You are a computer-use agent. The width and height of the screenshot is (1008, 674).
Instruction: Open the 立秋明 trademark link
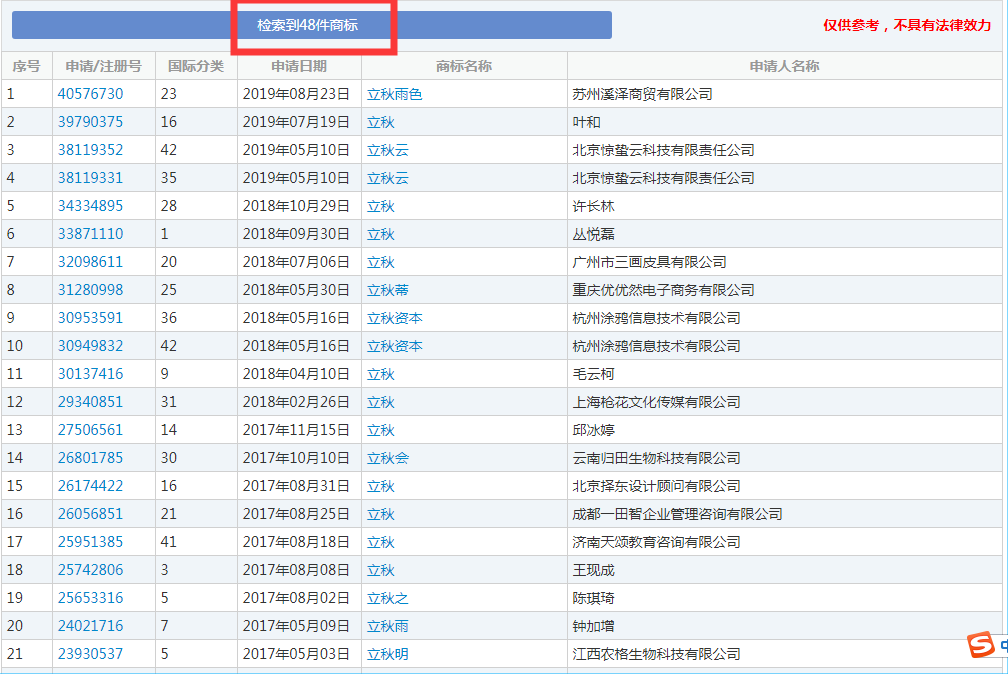[387, 654]
